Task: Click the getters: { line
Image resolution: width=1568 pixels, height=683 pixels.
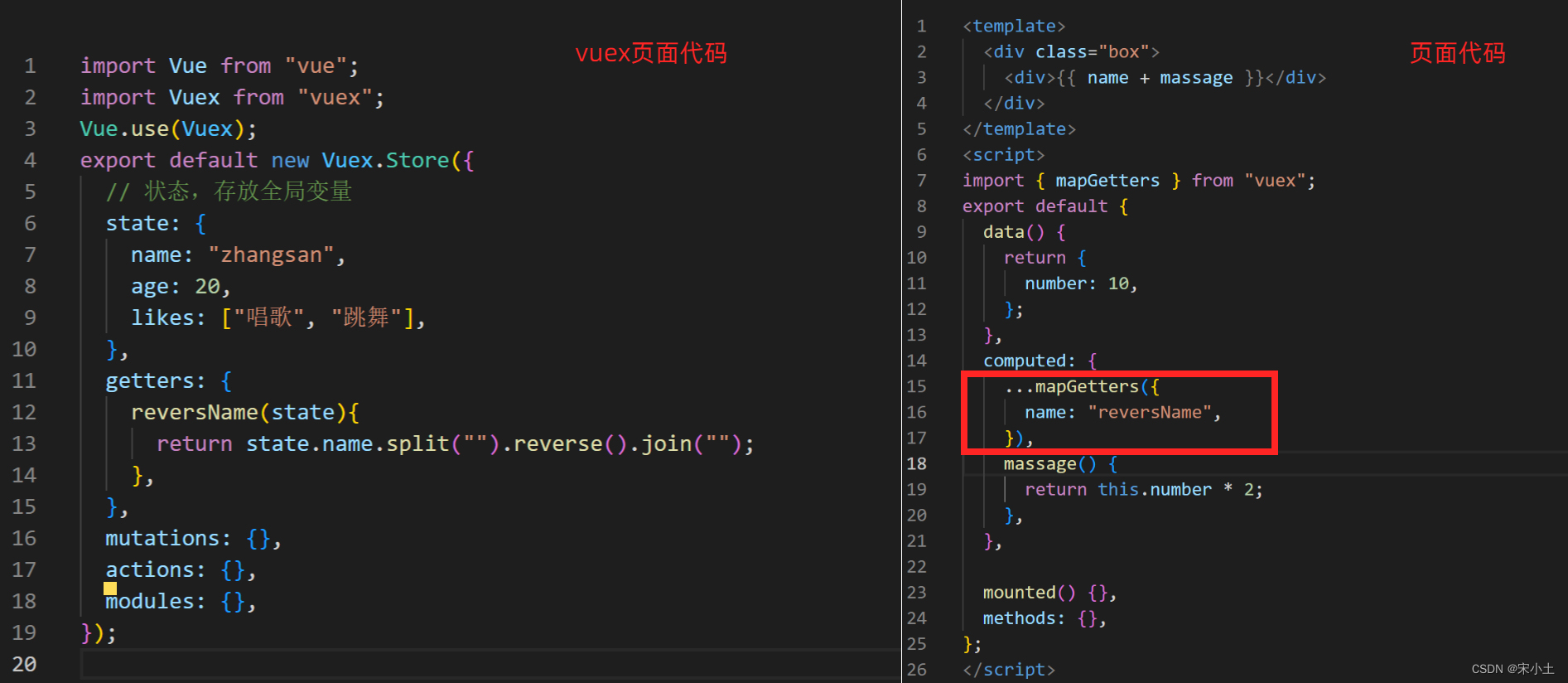Action: (169, 380)
